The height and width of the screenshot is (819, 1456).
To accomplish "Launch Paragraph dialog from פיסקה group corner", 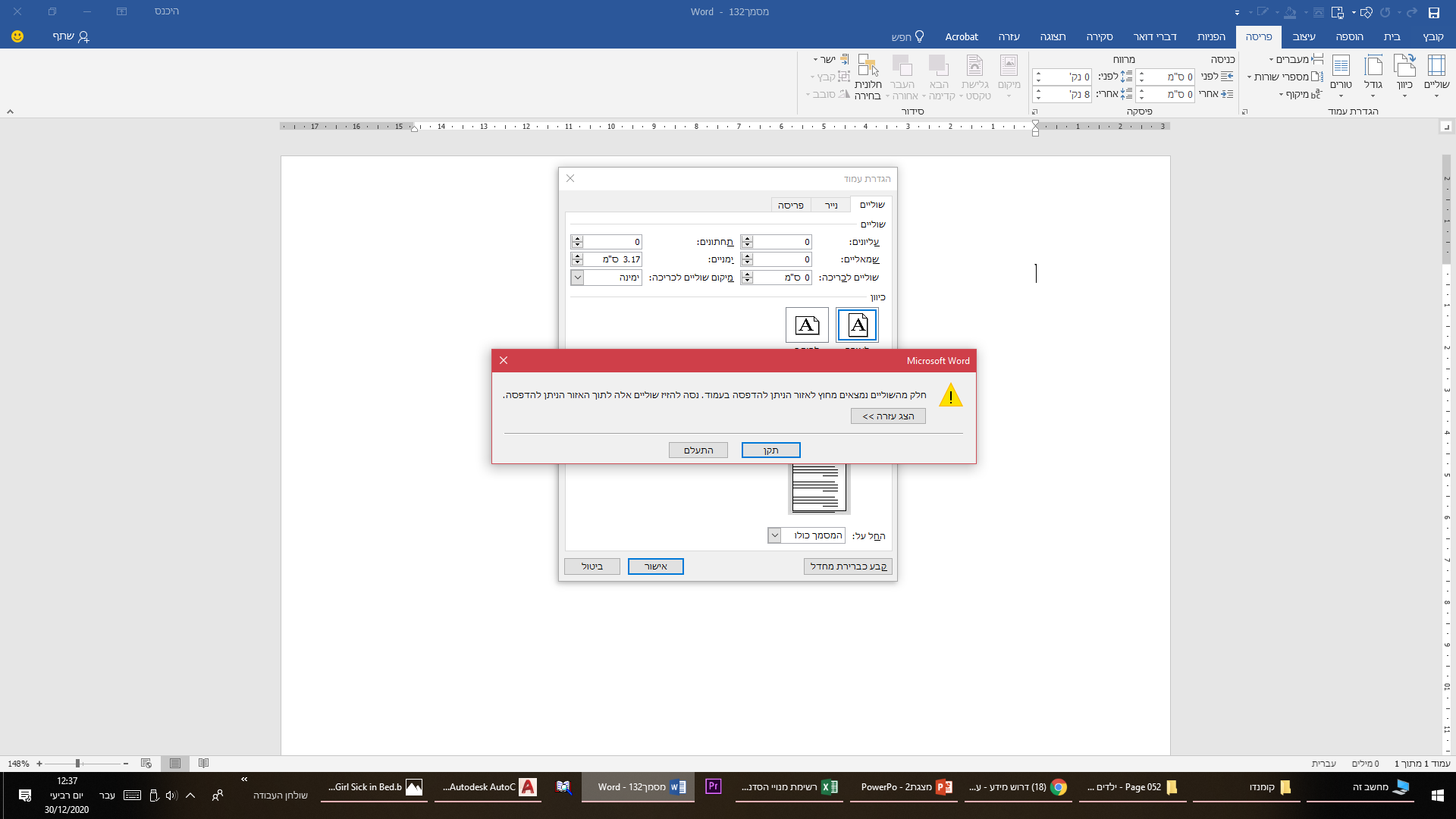I will click(x=1034, y=111).
